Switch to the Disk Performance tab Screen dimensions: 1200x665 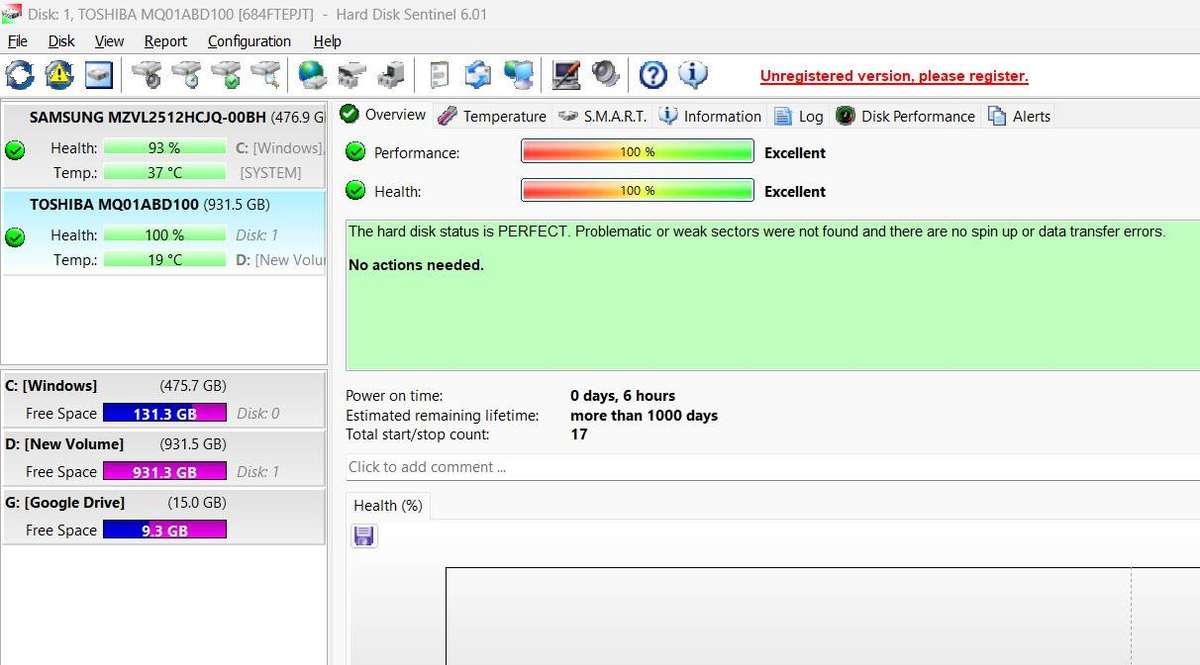(x=906, y=116)
